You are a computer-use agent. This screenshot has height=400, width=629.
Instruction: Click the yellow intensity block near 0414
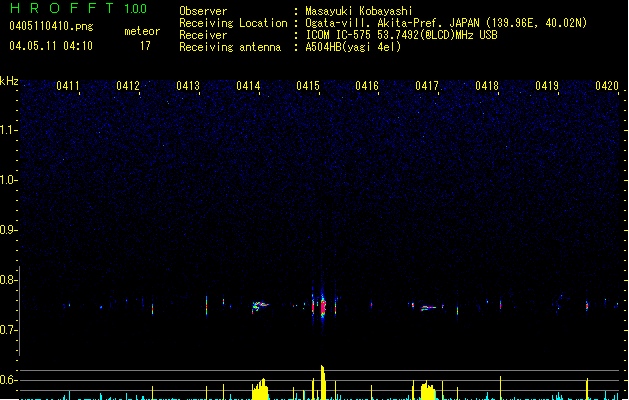(260, 389)
